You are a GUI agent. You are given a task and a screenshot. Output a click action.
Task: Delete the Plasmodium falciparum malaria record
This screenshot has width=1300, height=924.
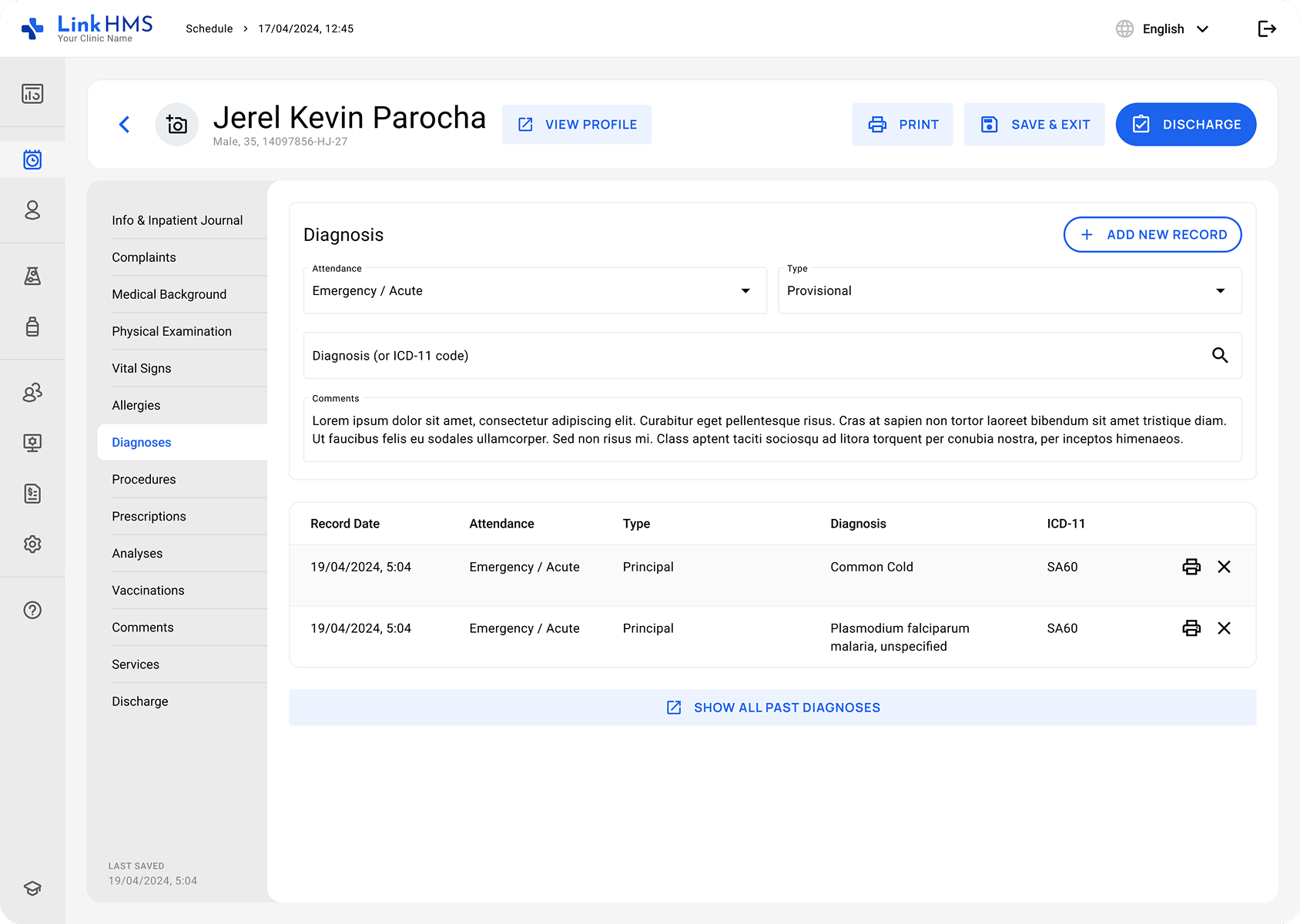[x=1224, y=628]
